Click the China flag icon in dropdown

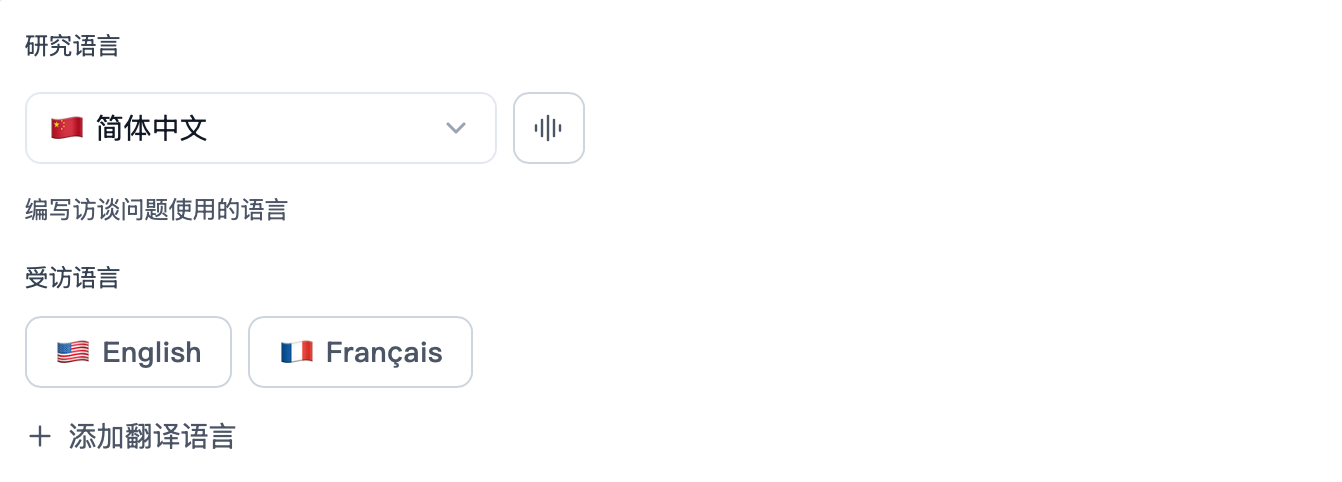(67, 128)
